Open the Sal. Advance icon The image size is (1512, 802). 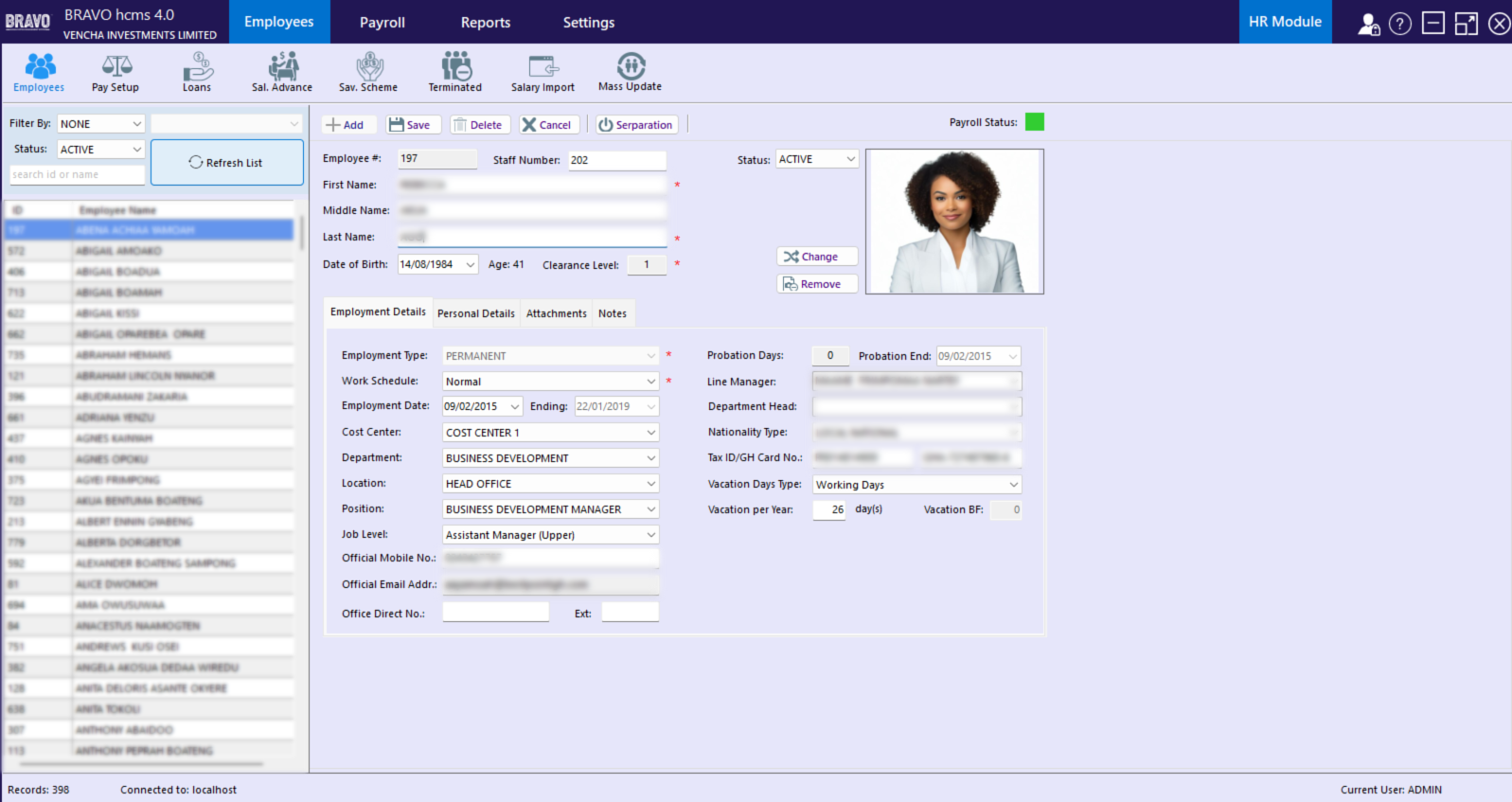tap(282, 66)
